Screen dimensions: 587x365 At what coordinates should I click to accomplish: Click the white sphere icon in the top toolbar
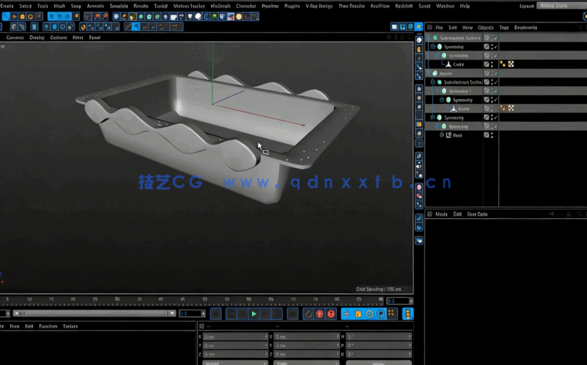pos(198,16)
